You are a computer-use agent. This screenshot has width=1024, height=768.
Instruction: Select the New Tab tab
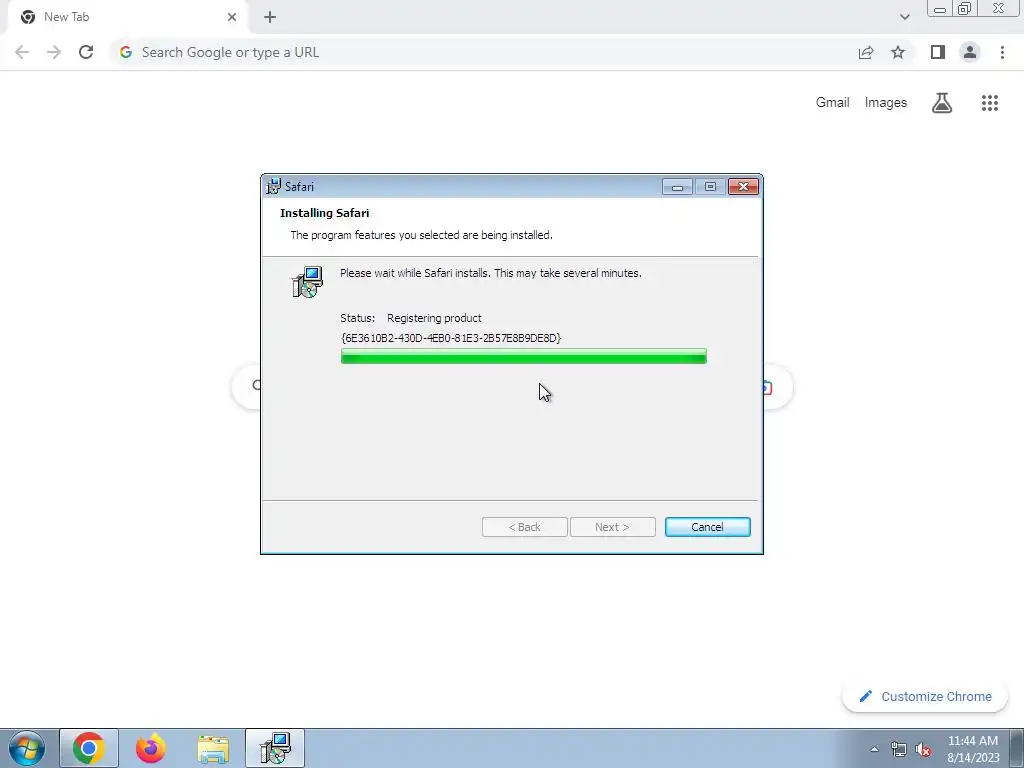pyautogui.click(x=127, y=17)
